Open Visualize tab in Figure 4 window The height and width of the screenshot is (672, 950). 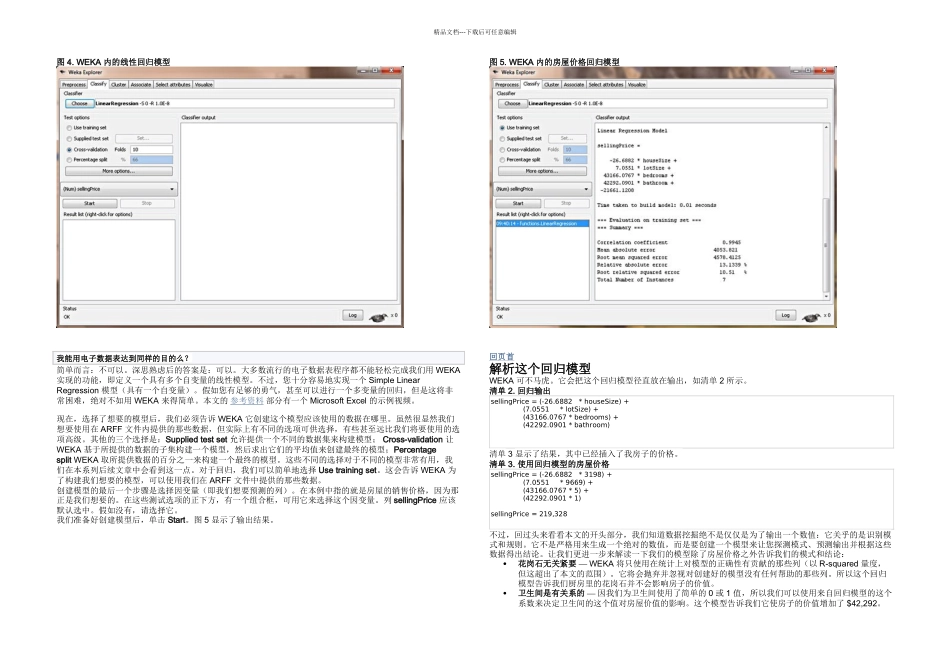tap(204, 85)
